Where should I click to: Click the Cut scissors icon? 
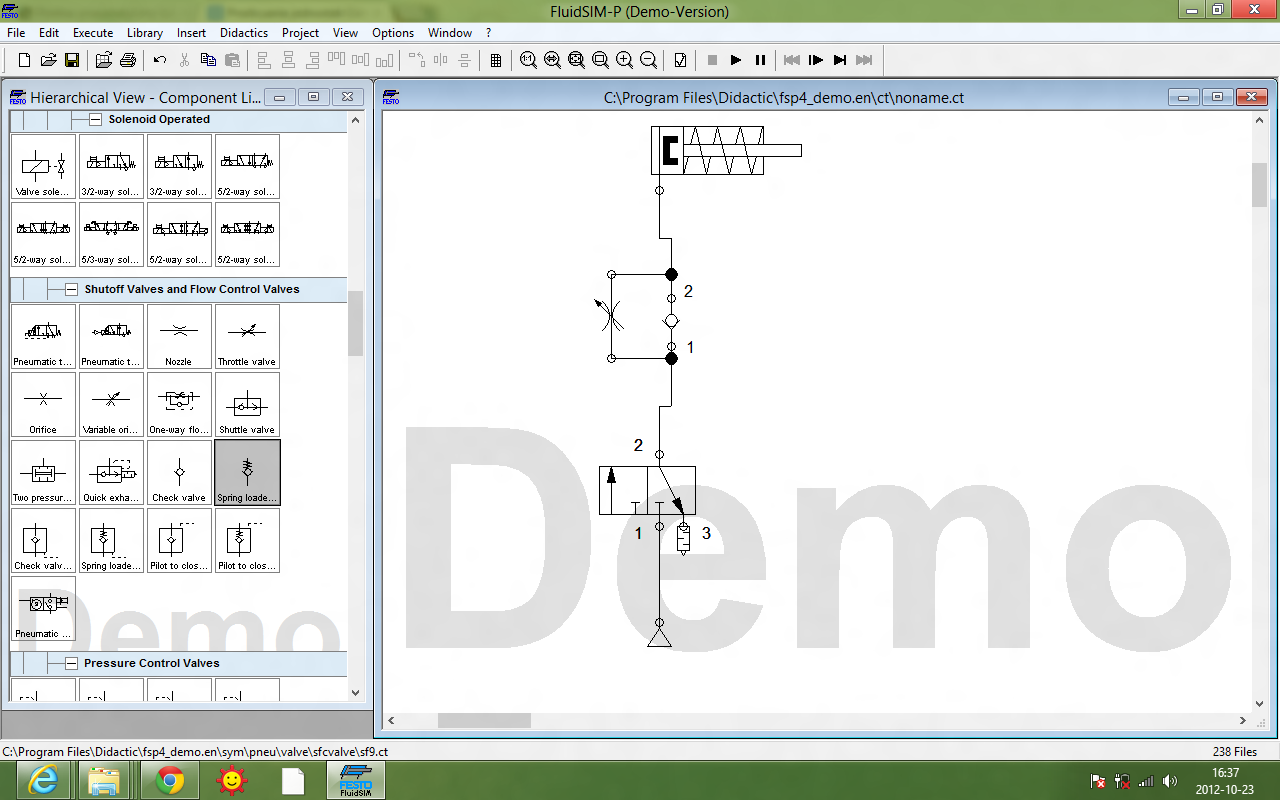click(184, 60)
